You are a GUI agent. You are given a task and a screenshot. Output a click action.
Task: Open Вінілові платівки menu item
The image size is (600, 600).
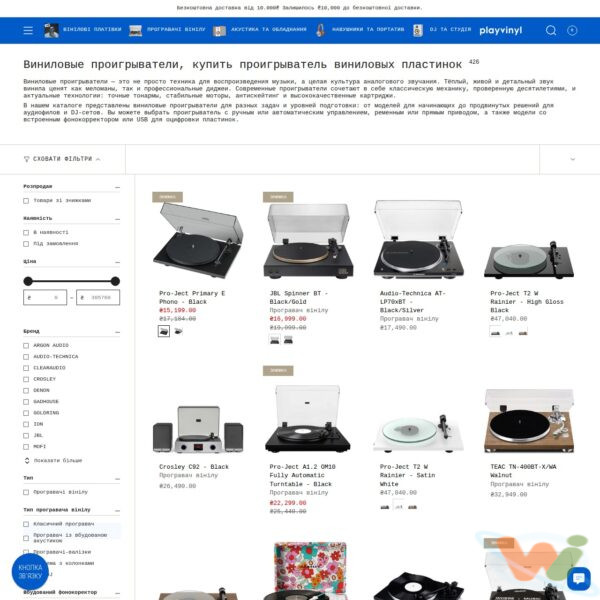pos(82,30)
